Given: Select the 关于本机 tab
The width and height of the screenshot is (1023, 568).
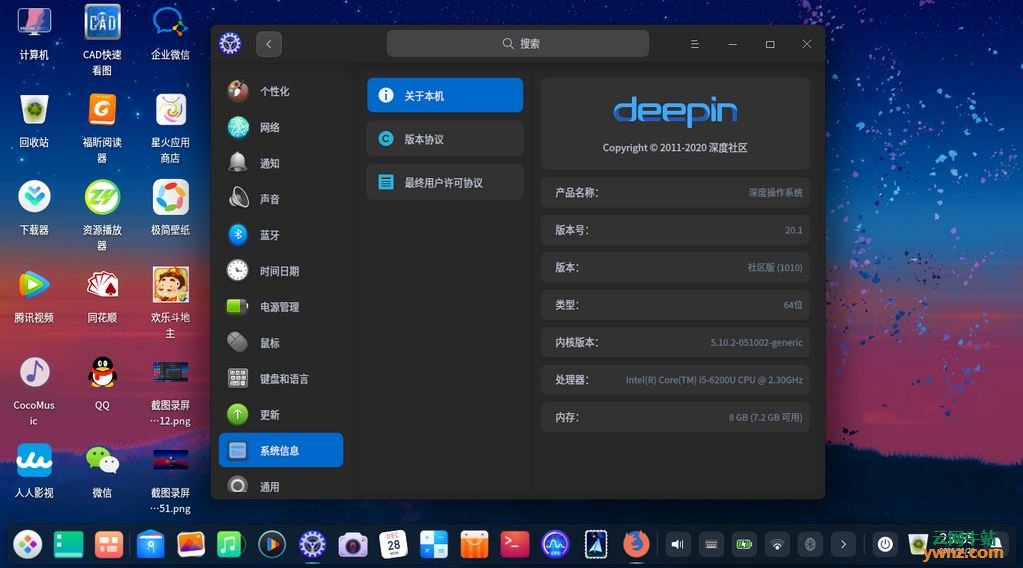Looking at the screenshot, I should pos(445,95).
